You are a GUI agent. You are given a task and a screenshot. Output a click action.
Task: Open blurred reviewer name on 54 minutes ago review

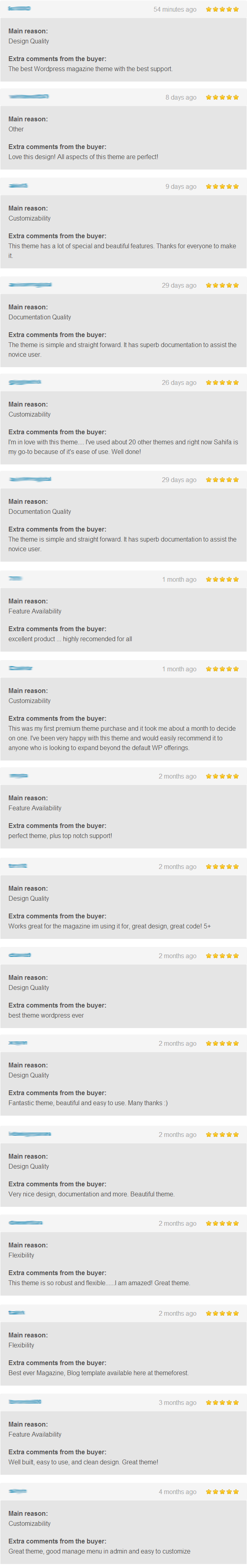point(20,8)
